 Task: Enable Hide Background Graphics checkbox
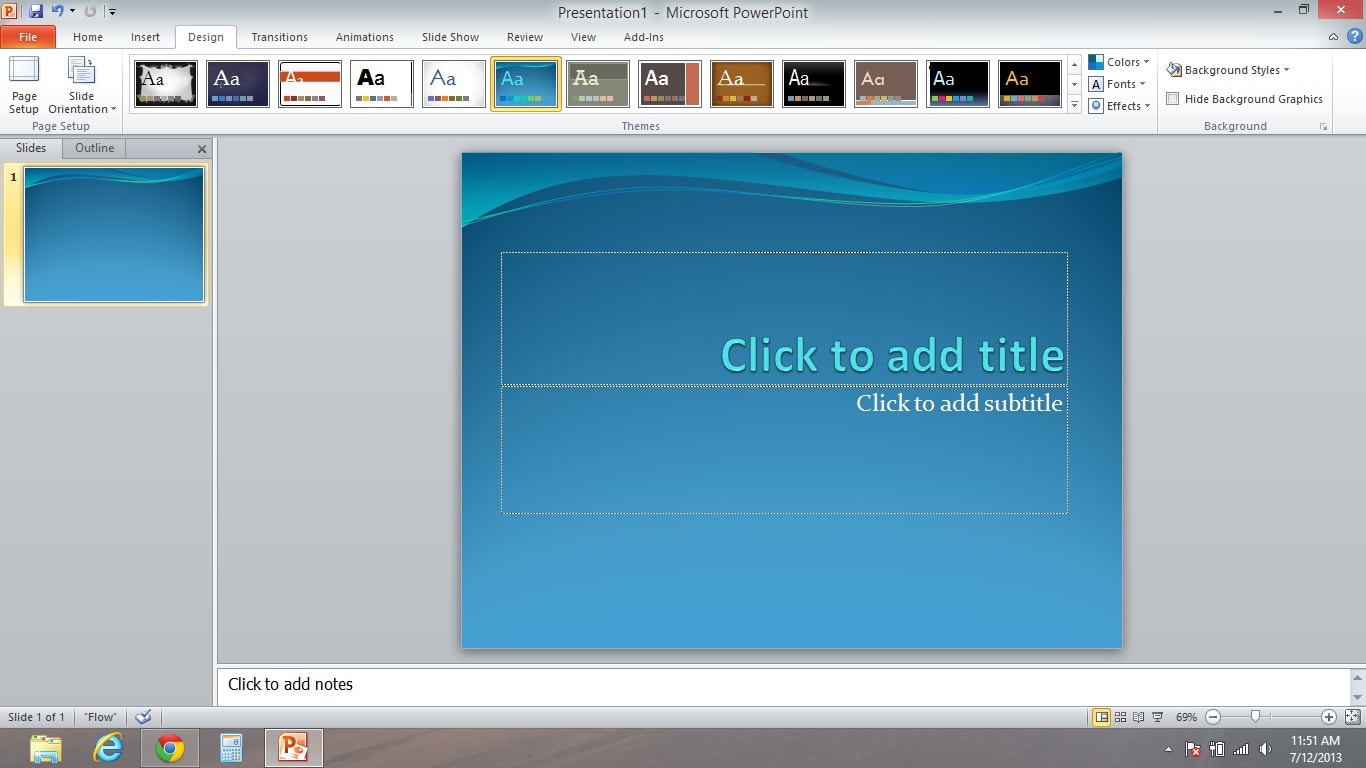coord(1173,99)
